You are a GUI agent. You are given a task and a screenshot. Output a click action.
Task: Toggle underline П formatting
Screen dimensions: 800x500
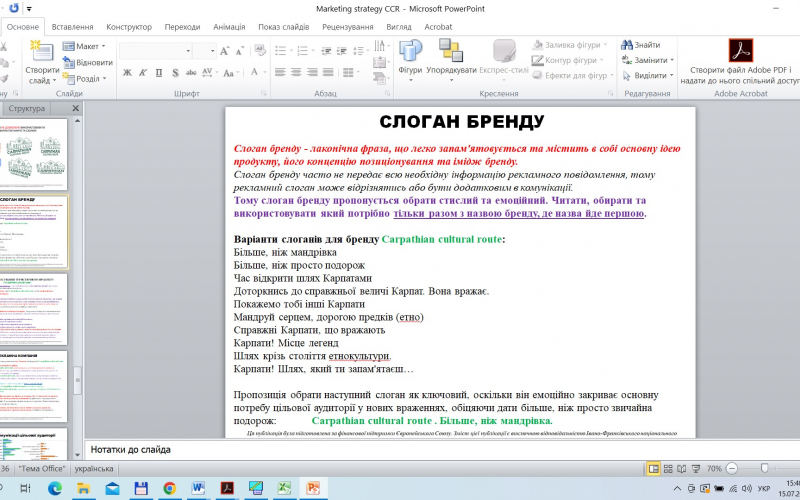(x=159, y=73)
